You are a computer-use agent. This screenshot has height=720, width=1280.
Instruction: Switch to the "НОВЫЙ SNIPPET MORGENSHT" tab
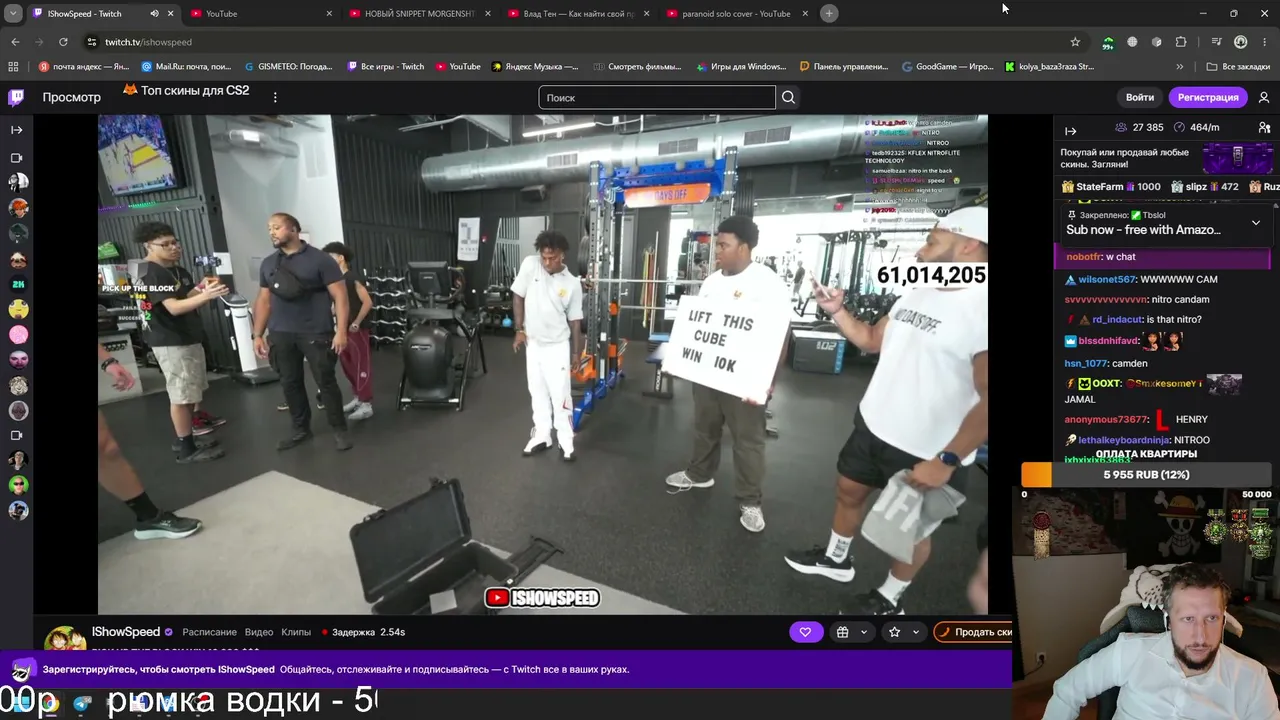pos(418,14)
